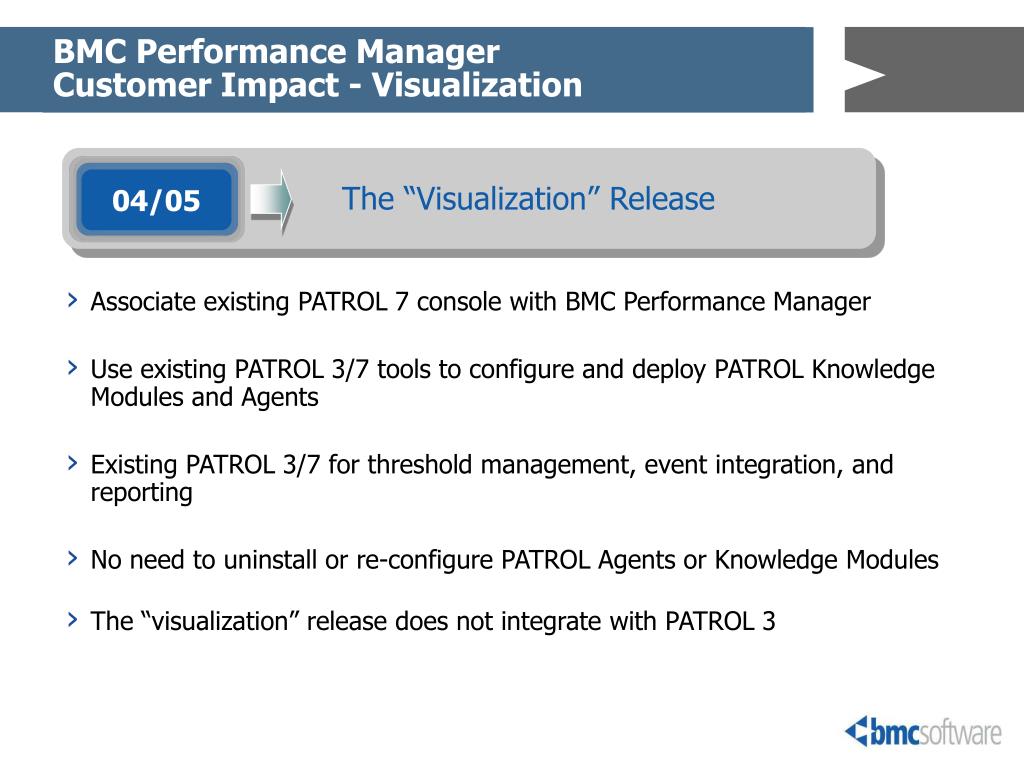
Task: Click chevron bullet before 'No need to uninstall'
Action: coord(72,558)
